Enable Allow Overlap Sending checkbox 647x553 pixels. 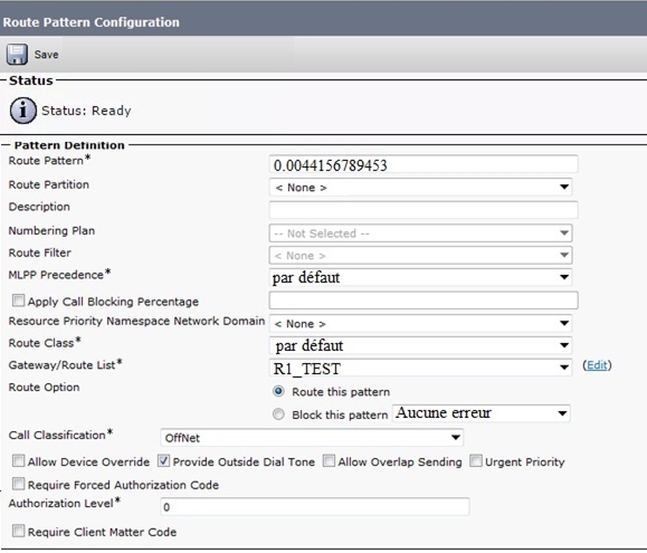click(x=329, y=462)
